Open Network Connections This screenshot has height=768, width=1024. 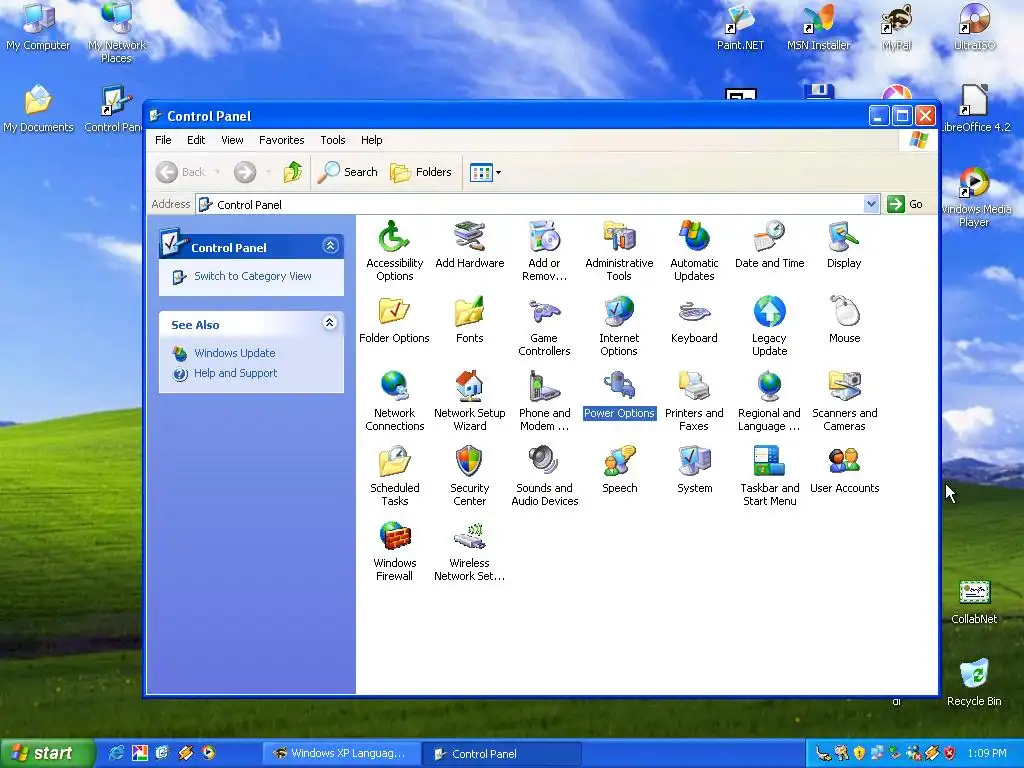pyautogui.click(x=394, y=401)
